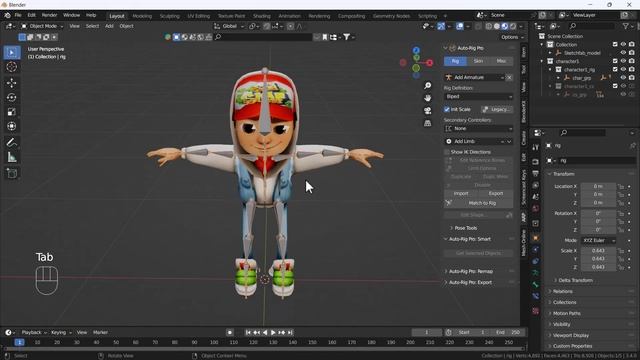Image resolution: width=640 pixels, height=360 pixels.
Task: Open the Output properties tab icon
Action: [x=536, y=174]
